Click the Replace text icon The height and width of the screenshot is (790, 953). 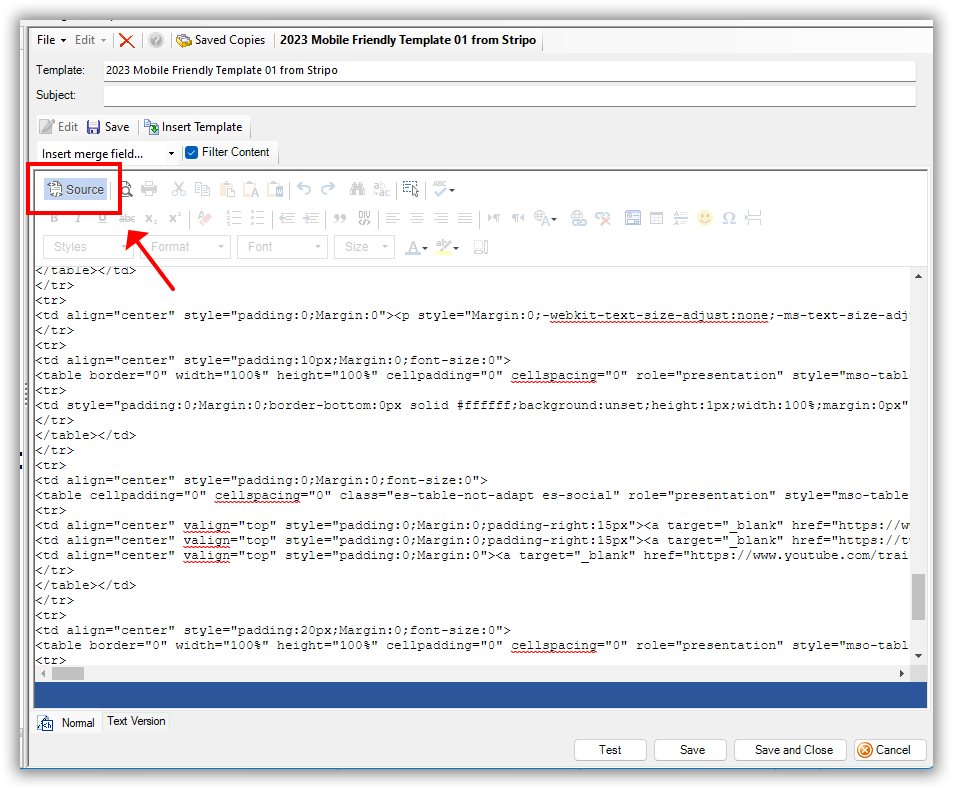click(382, 189)
